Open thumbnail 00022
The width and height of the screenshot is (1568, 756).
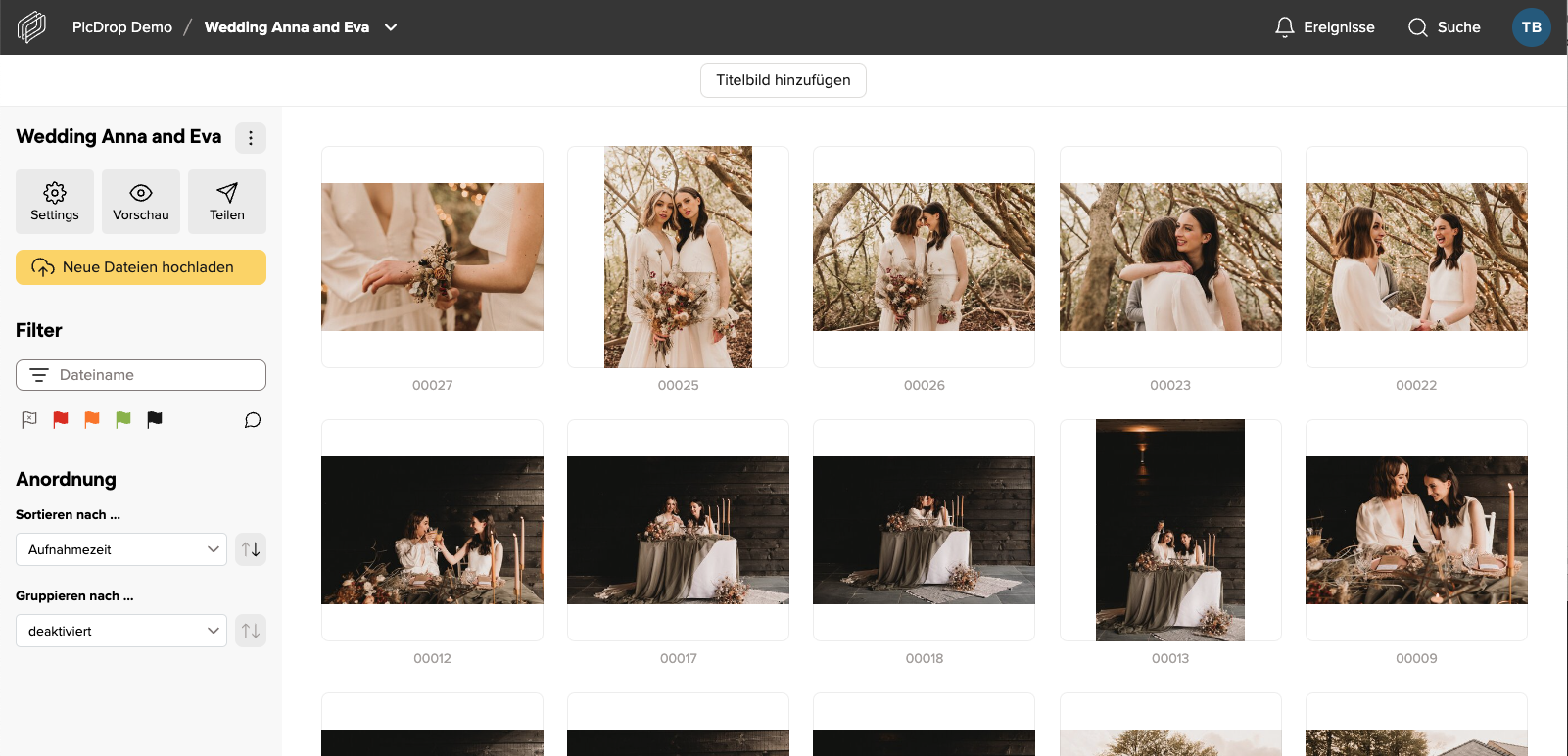tap(1416, 257)
